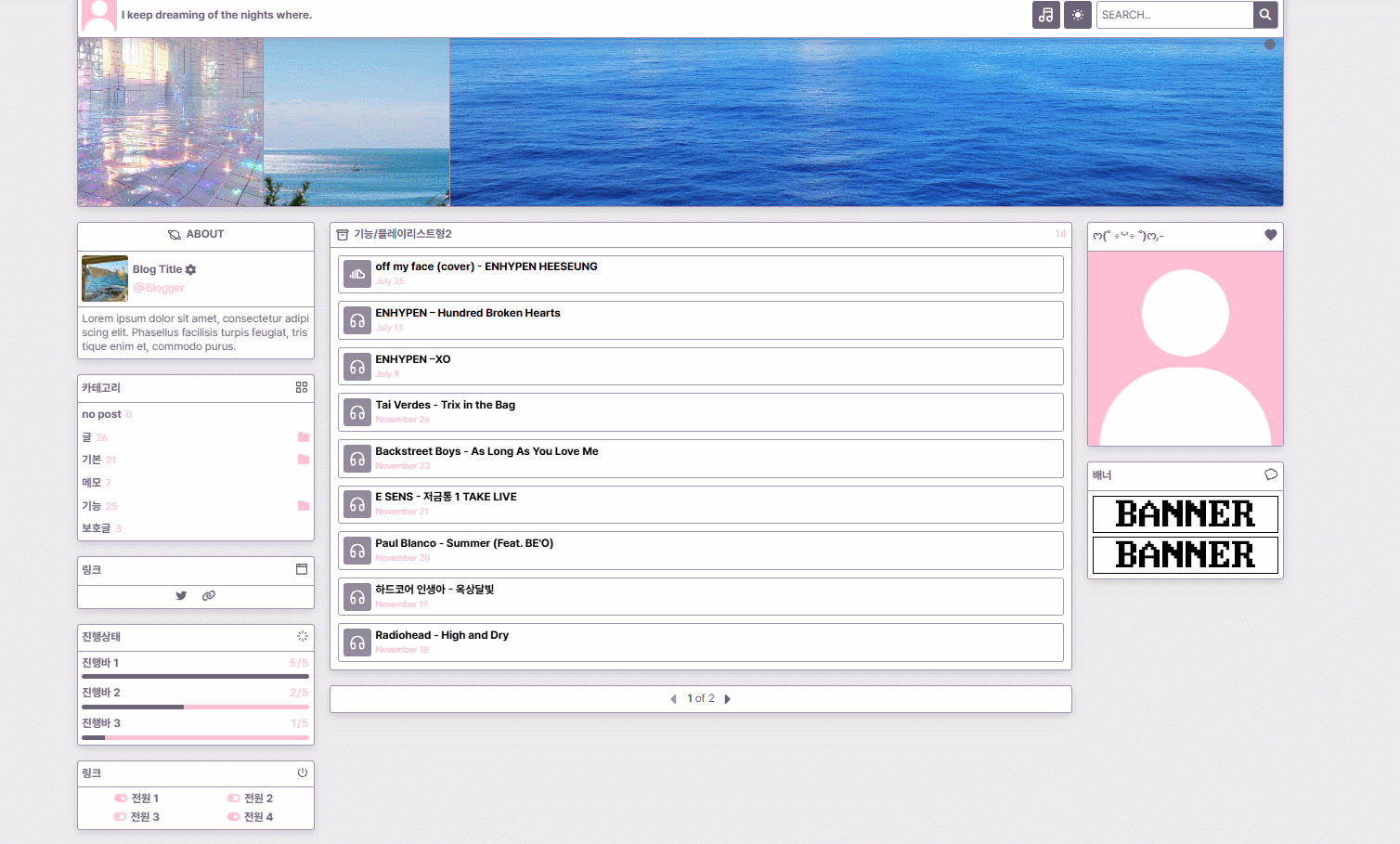
Task: Click the pink profile avatar image
Action: [1186, 349]
